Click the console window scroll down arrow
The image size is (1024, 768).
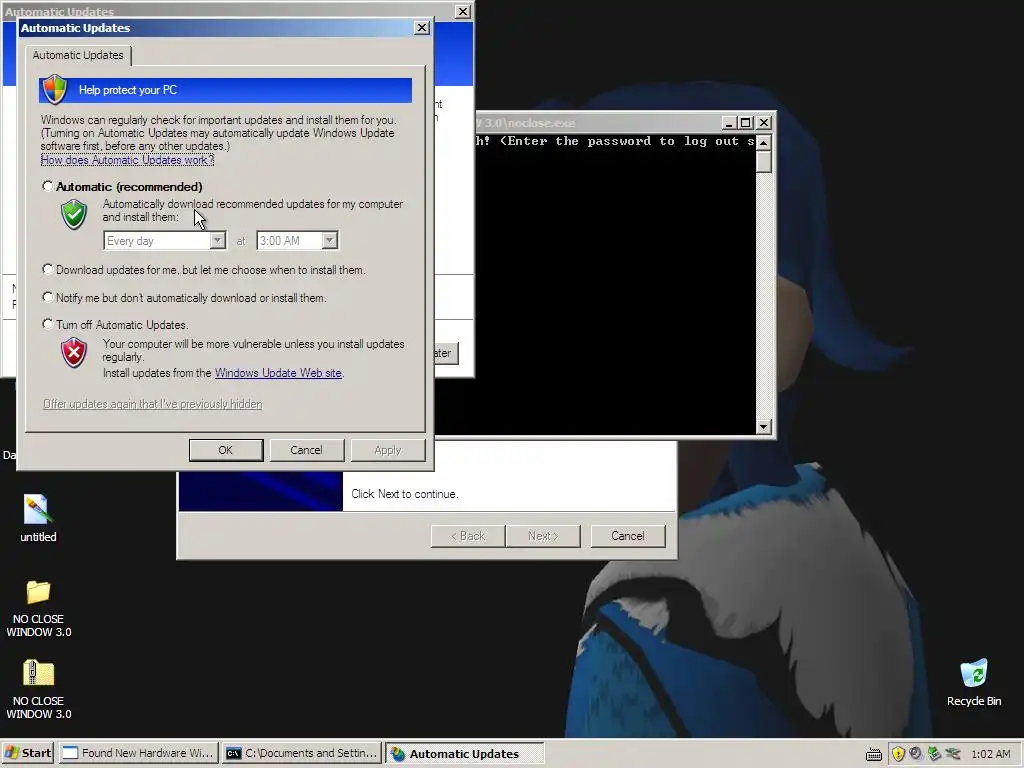point(763,427)
